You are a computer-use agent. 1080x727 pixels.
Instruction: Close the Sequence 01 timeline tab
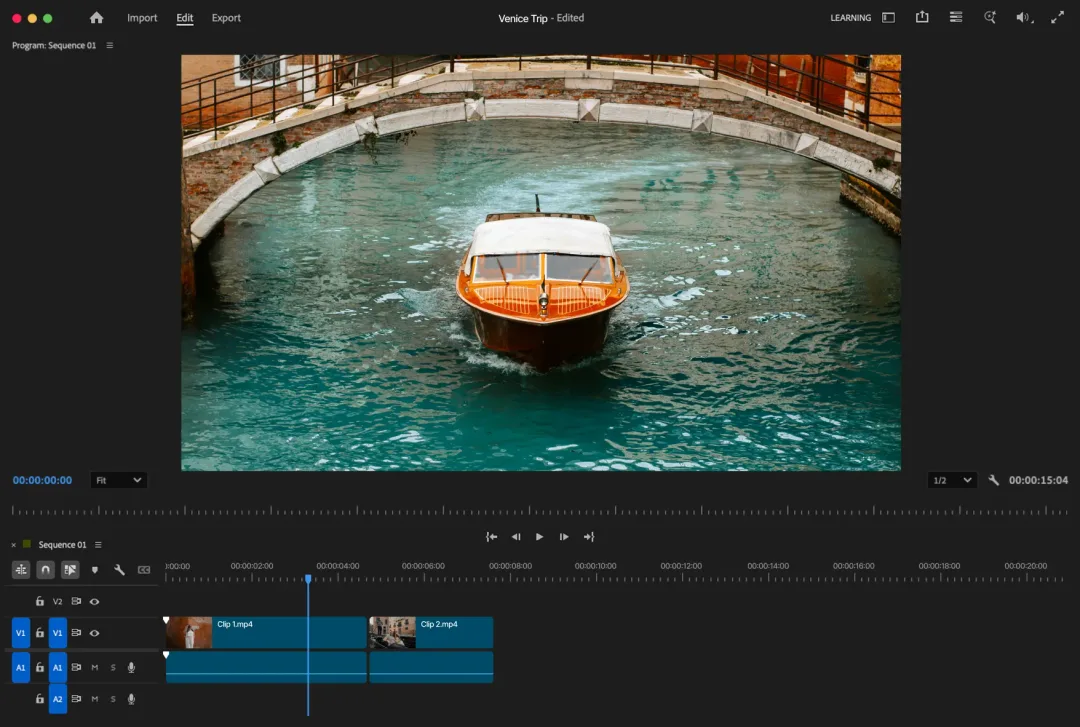[14, 545]
